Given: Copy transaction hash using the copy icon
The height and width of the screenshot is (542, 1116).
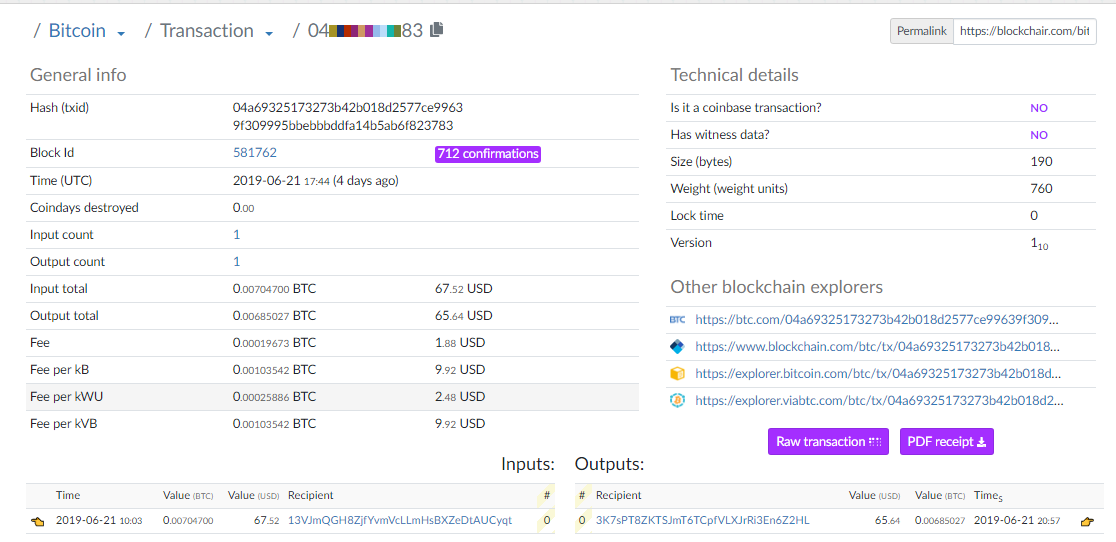Looking at the screenshot, I should click(x=437, y=30).
